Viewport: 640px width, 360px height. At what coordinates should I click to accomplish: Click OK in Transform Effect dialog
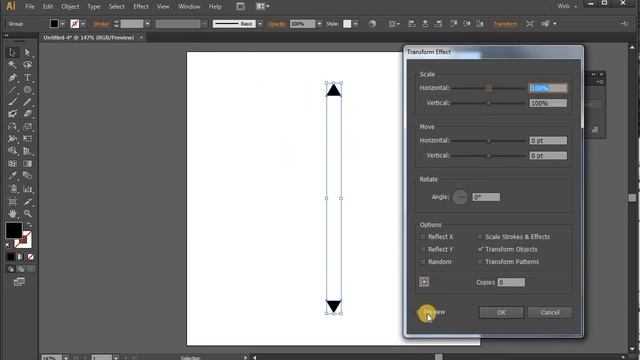tap(501, 312)
